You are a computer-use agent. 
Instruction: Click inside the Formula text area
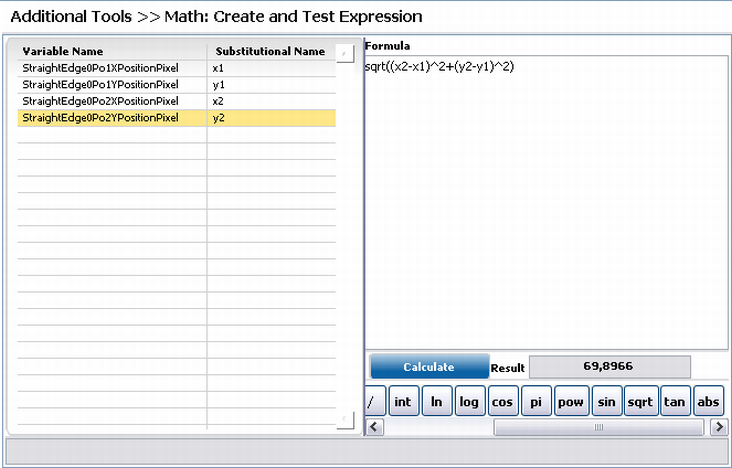pyautogui.click(x=546, y=202)
